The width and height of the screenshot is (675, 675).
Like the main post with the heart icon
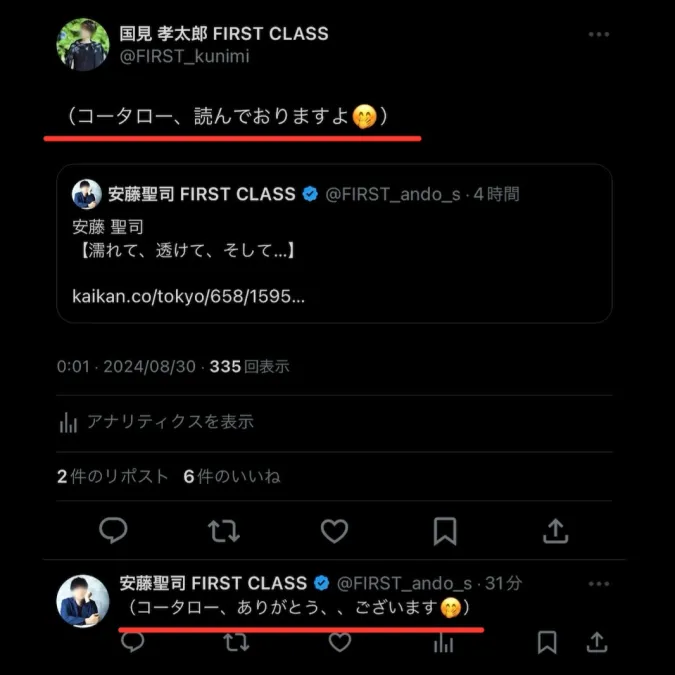(334, 531)
